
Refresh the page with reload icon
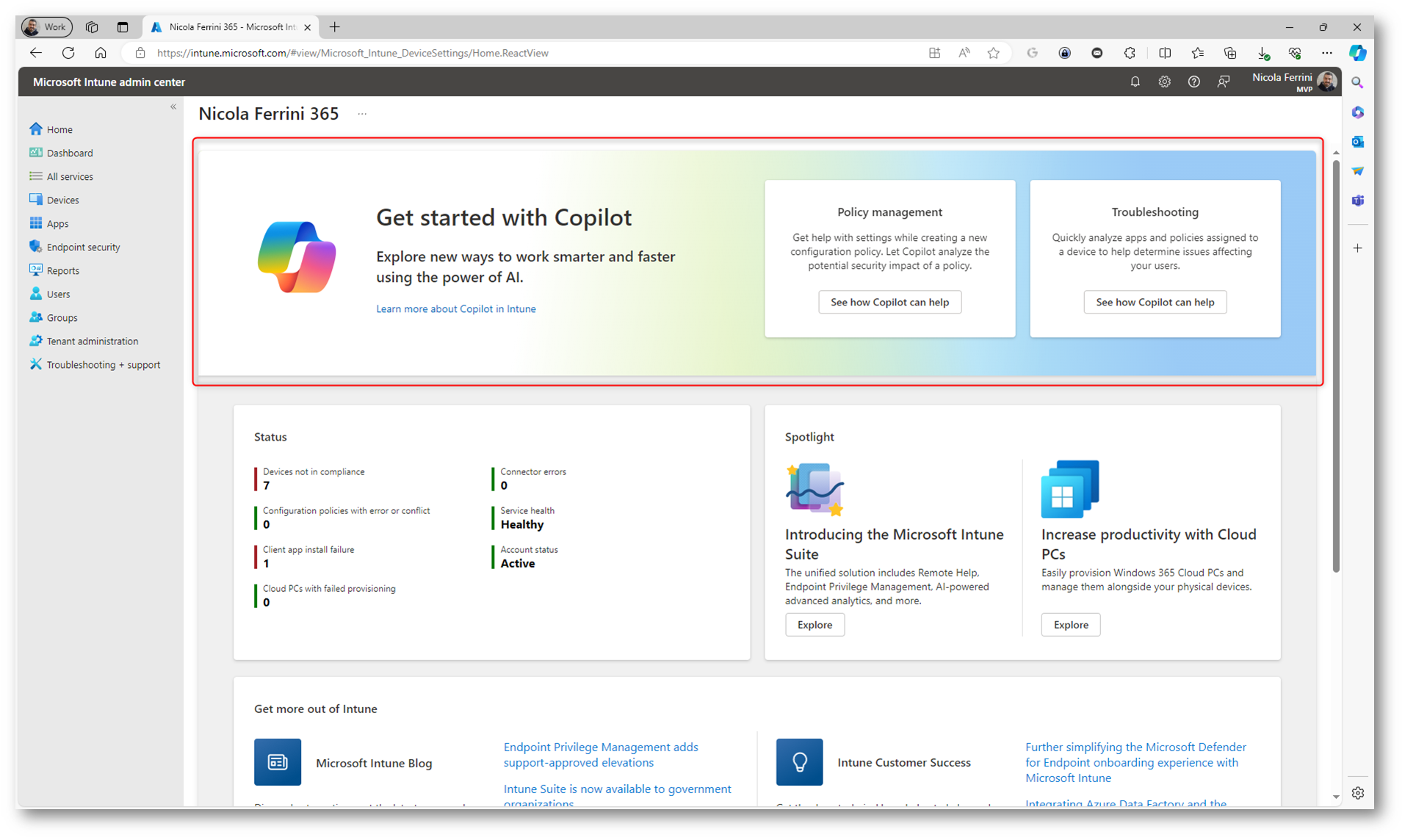[68, 53]
